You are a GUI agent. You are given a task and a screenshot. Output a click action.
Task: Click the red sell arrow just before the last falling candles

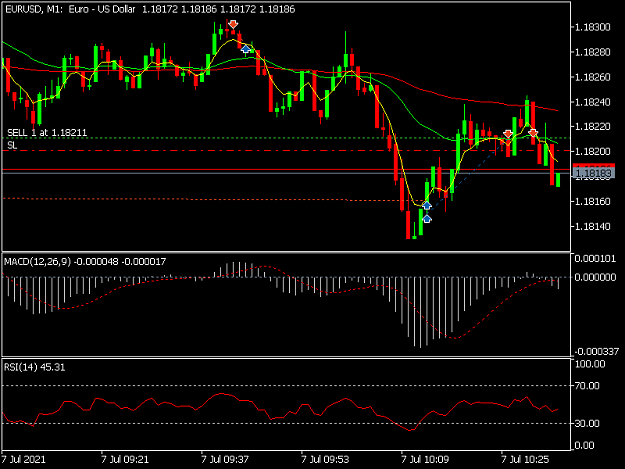point(533,133)
